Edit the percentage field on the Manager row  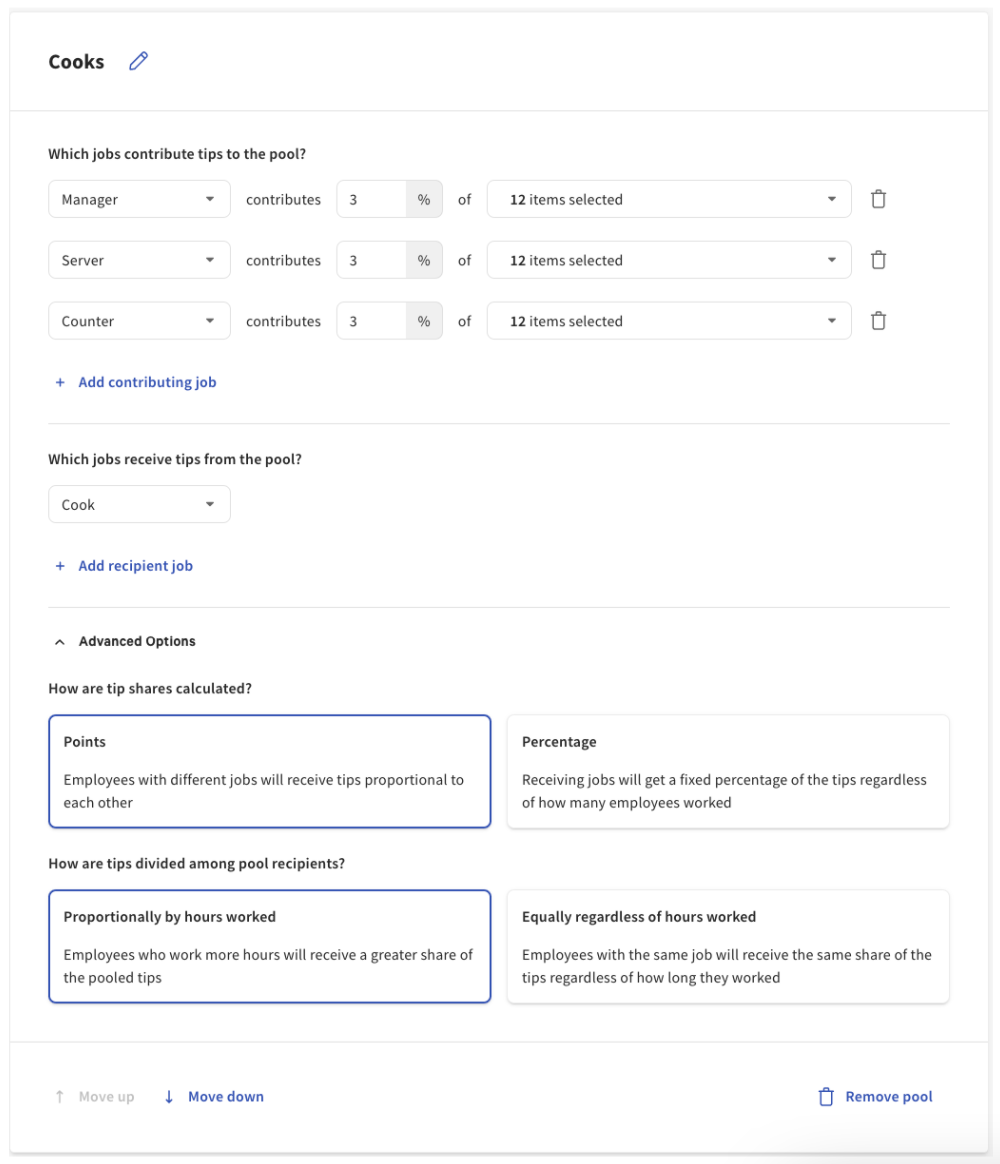point(370,199)
